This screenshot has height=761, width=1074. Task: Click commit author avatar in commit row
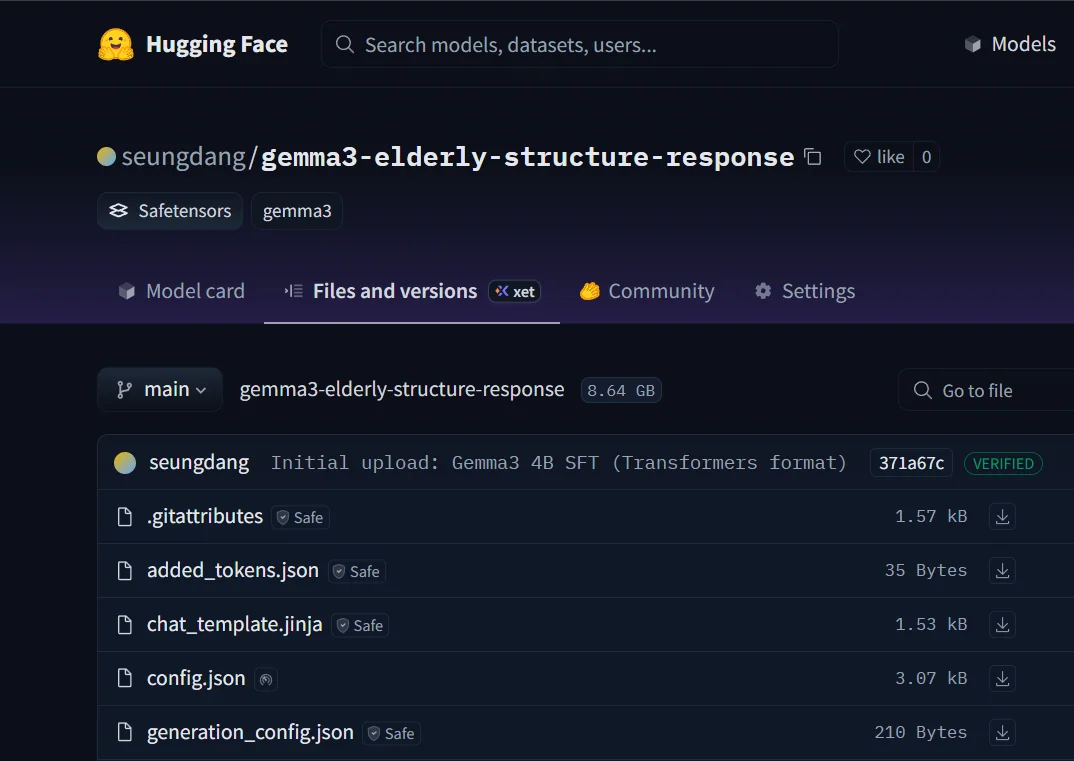coord(125,463)
